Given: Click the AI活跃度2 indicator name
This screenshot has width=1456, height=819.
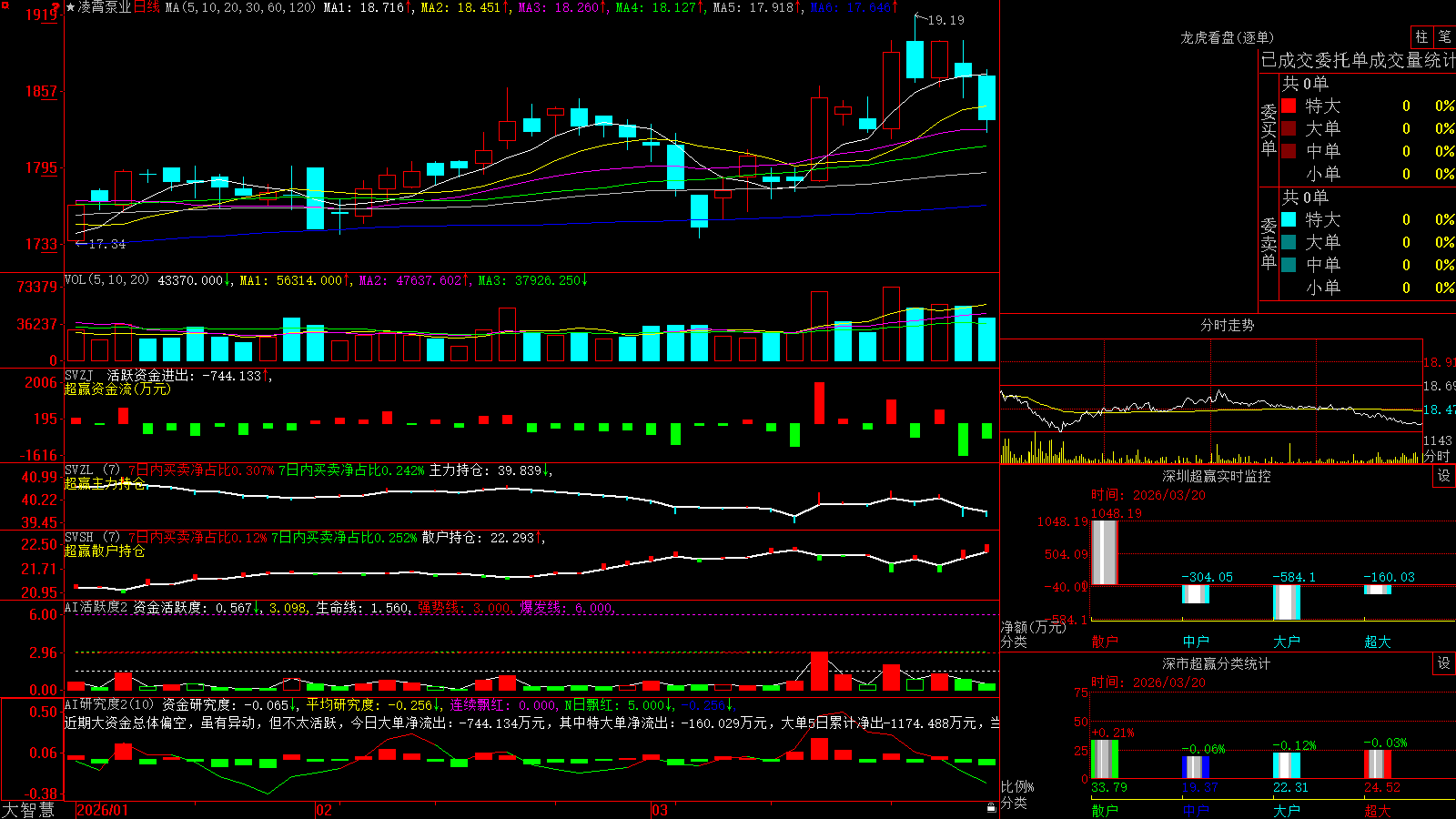Looking at the screenshot, I should click(96, 607).
